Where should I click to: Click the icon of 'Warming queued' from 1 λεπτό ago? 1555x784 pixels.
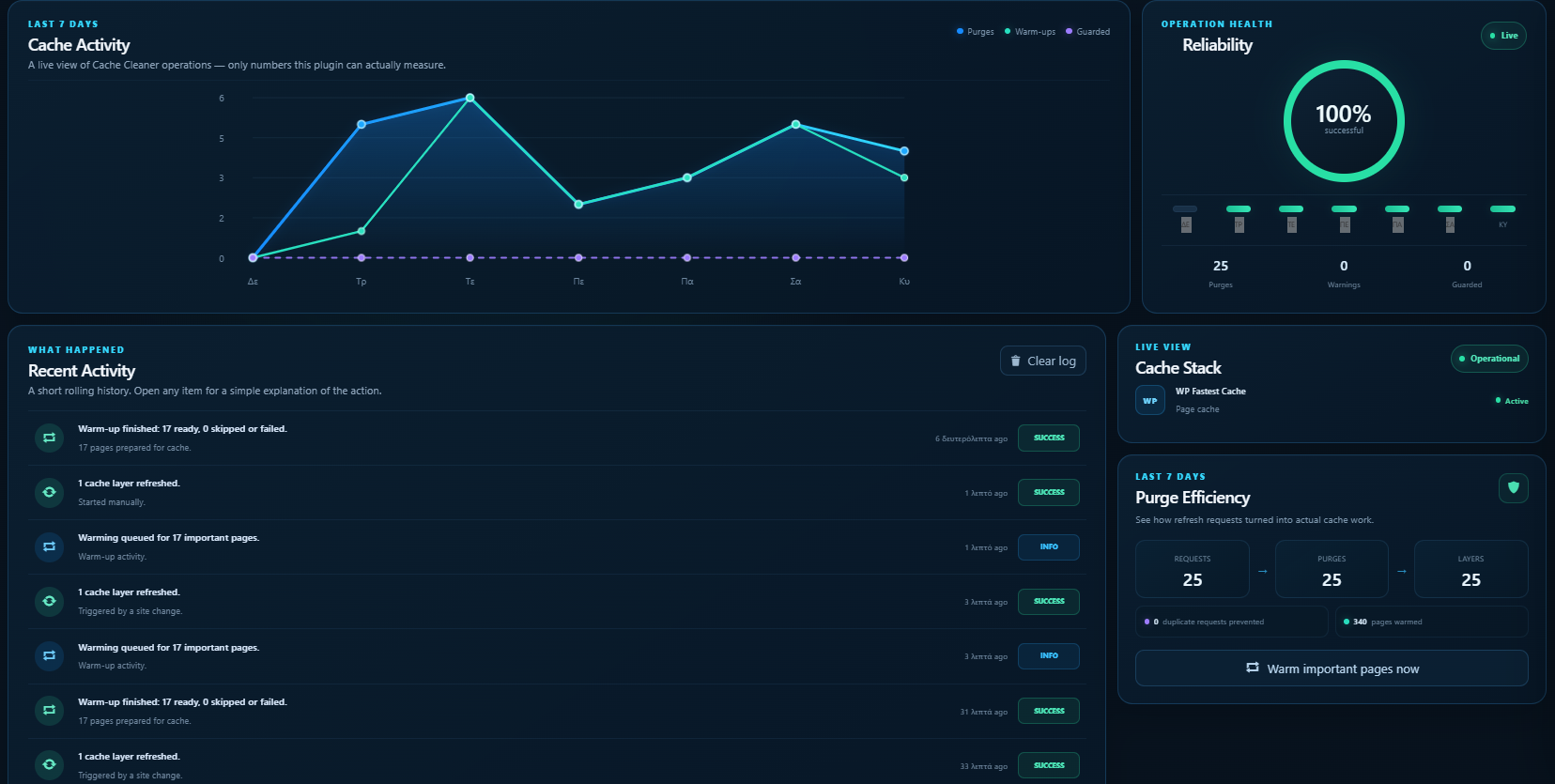pos(49,546)
